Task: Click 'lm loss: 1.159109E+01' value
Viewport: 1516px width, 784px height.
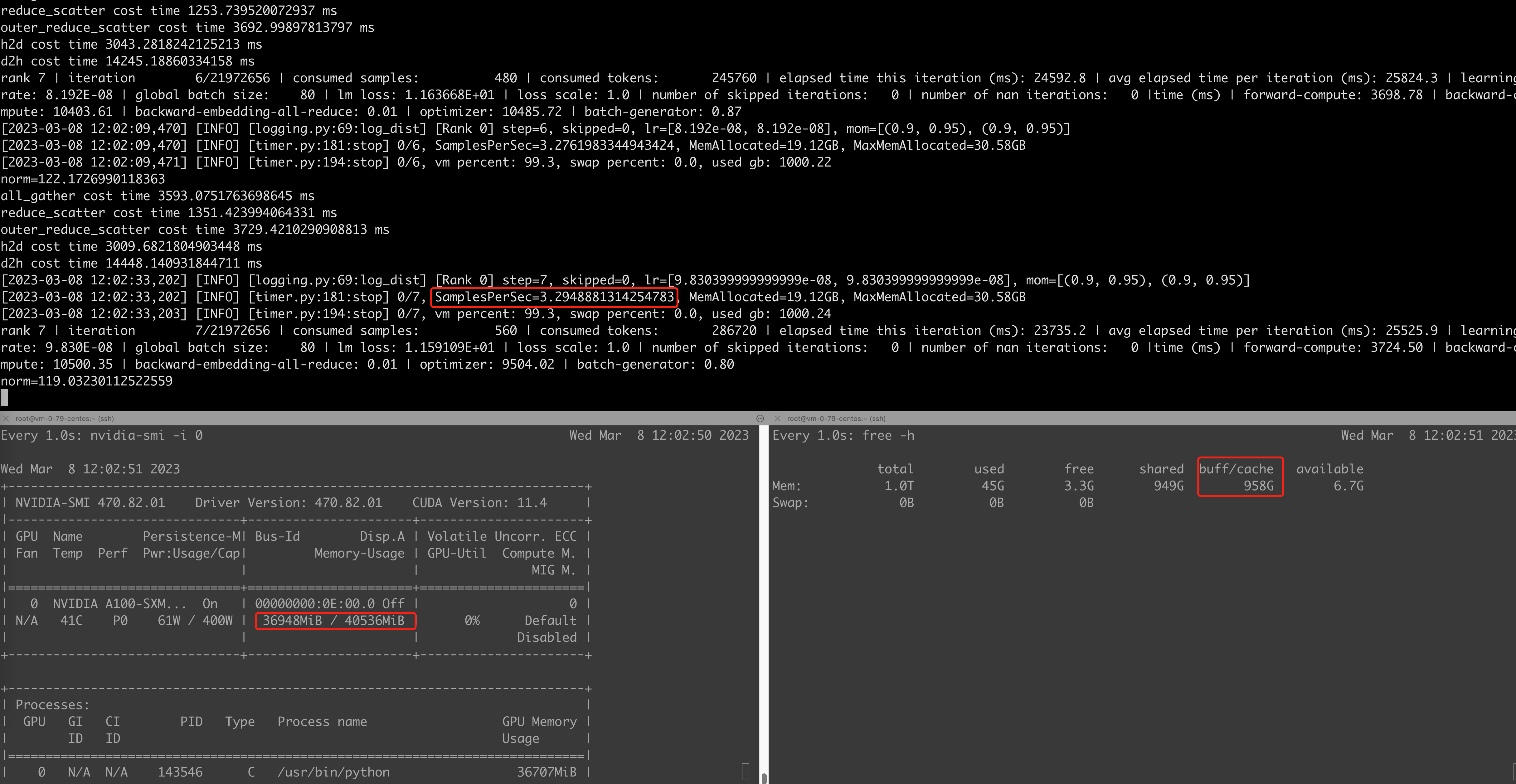Action: coord(416,348)
